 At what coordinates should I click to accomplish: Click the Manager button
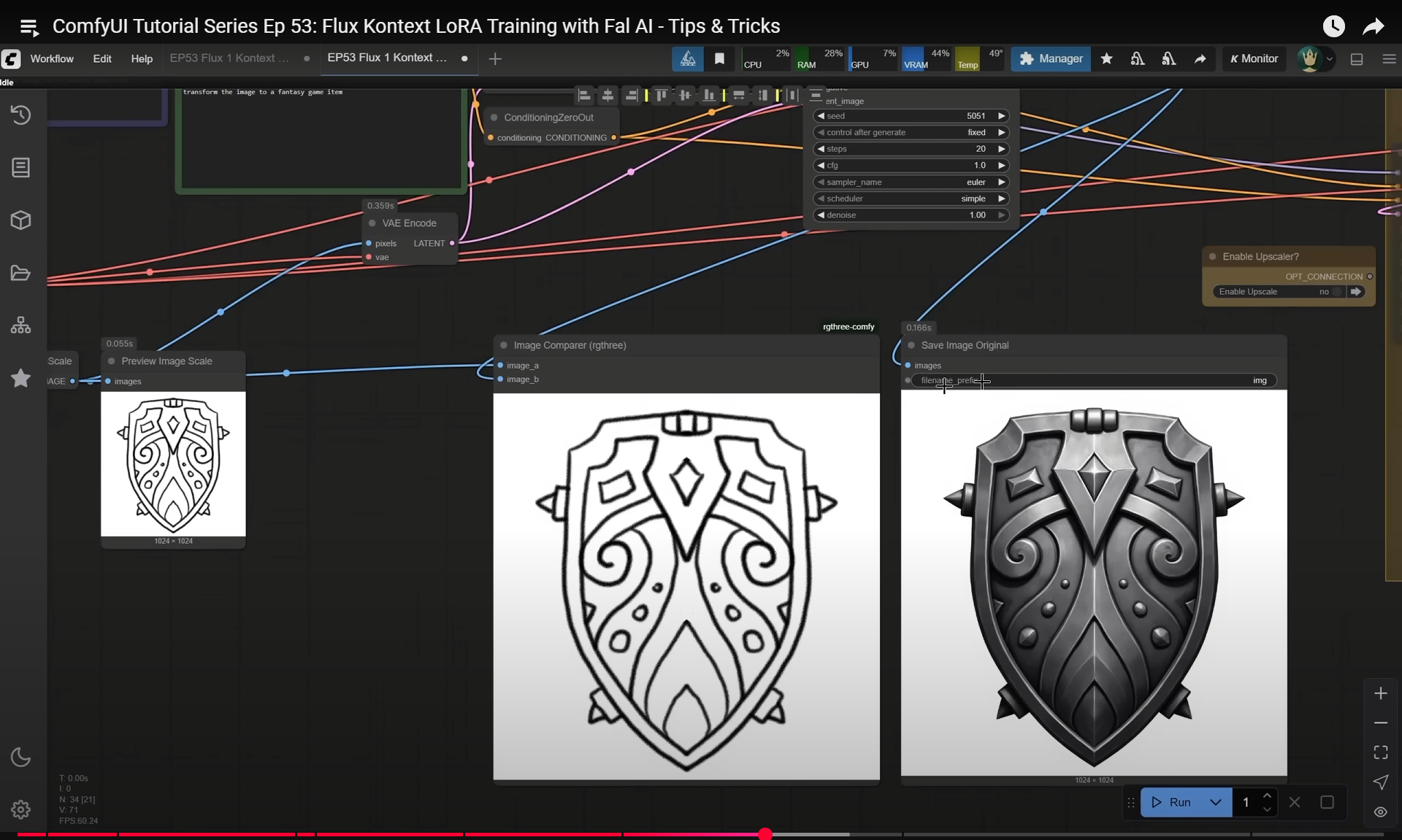[1050, 58]
